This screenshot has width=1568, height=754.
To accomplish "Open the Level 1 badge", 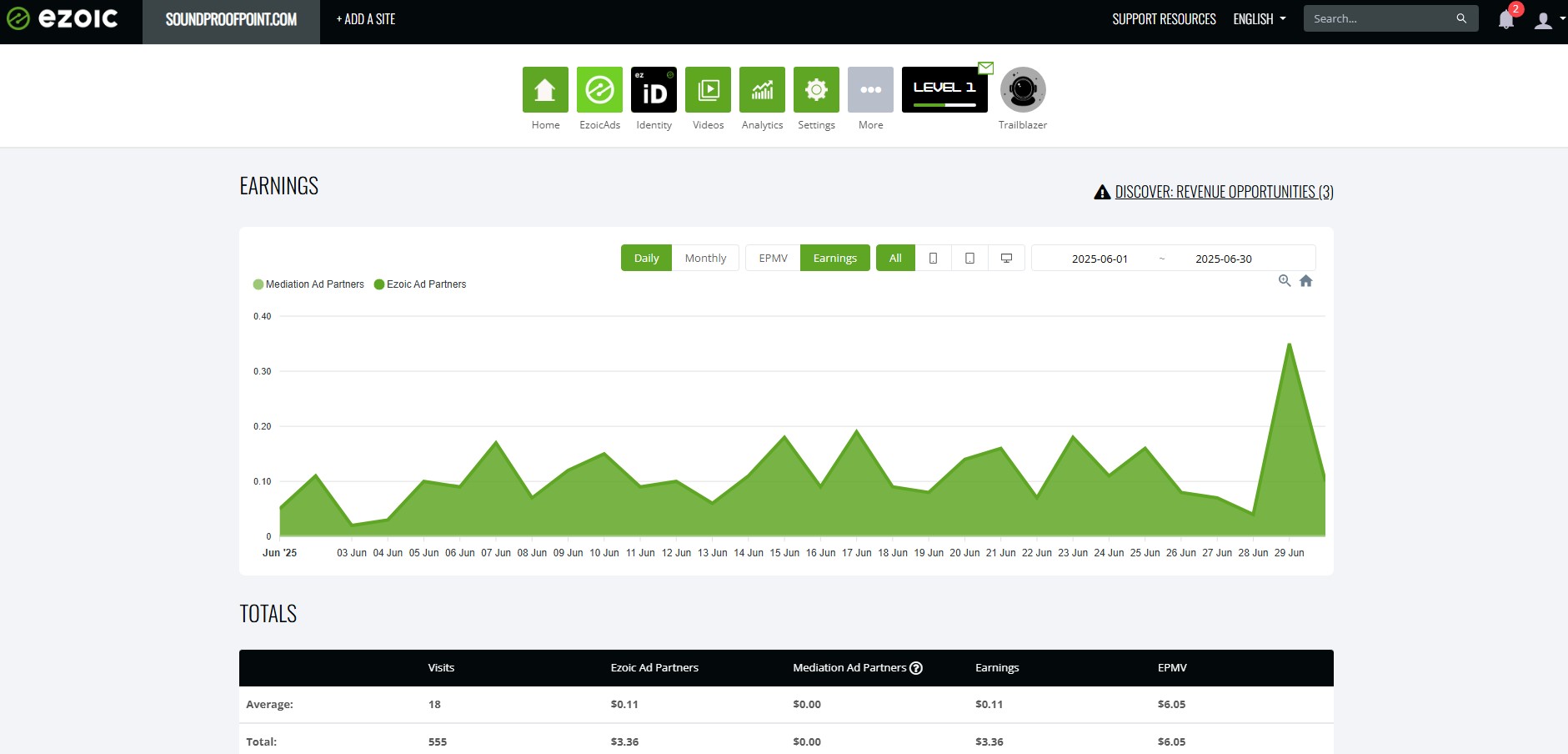I will coord(944,89).
